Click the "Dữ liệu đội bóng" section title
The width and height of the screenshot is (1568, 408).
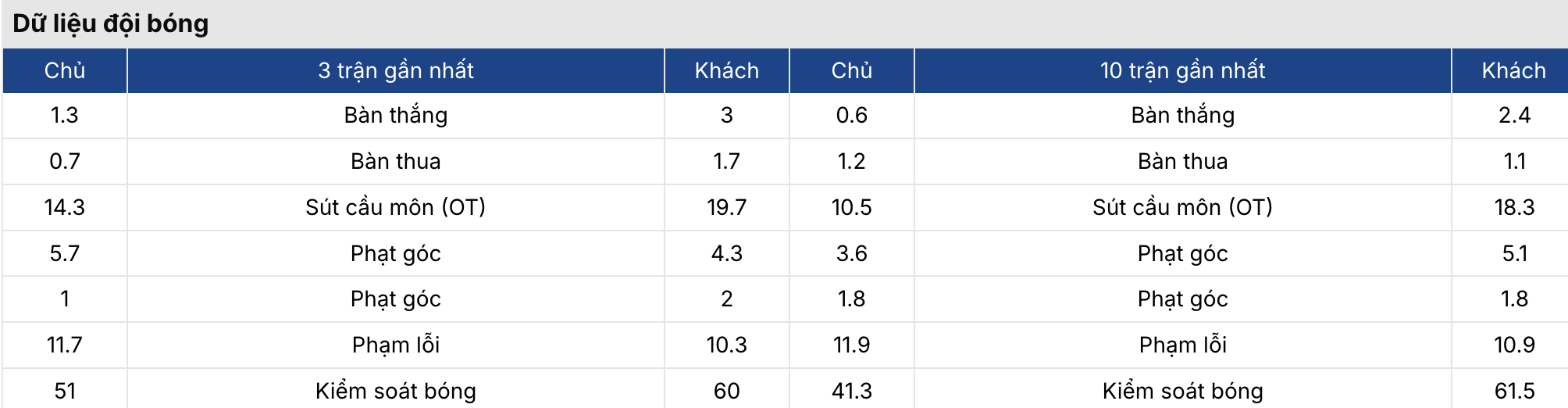111,23
